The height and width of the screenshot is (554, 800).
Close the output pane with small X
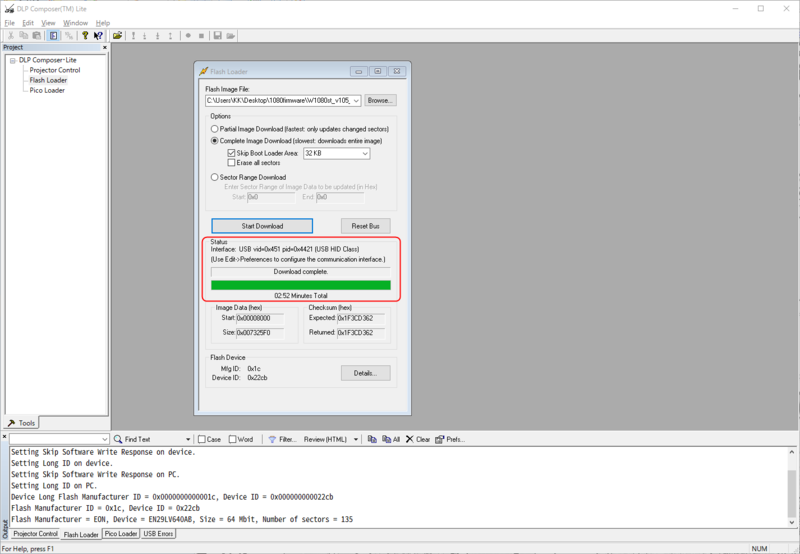(x=5, y=437)
